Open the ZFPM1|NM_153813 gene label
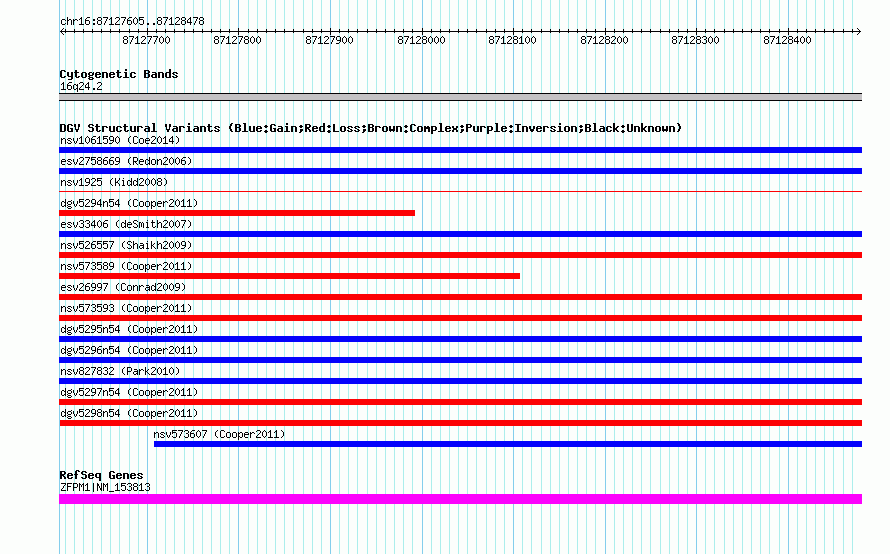The width and height of the screenshot is (890, 554). click(x=105, y=487)
